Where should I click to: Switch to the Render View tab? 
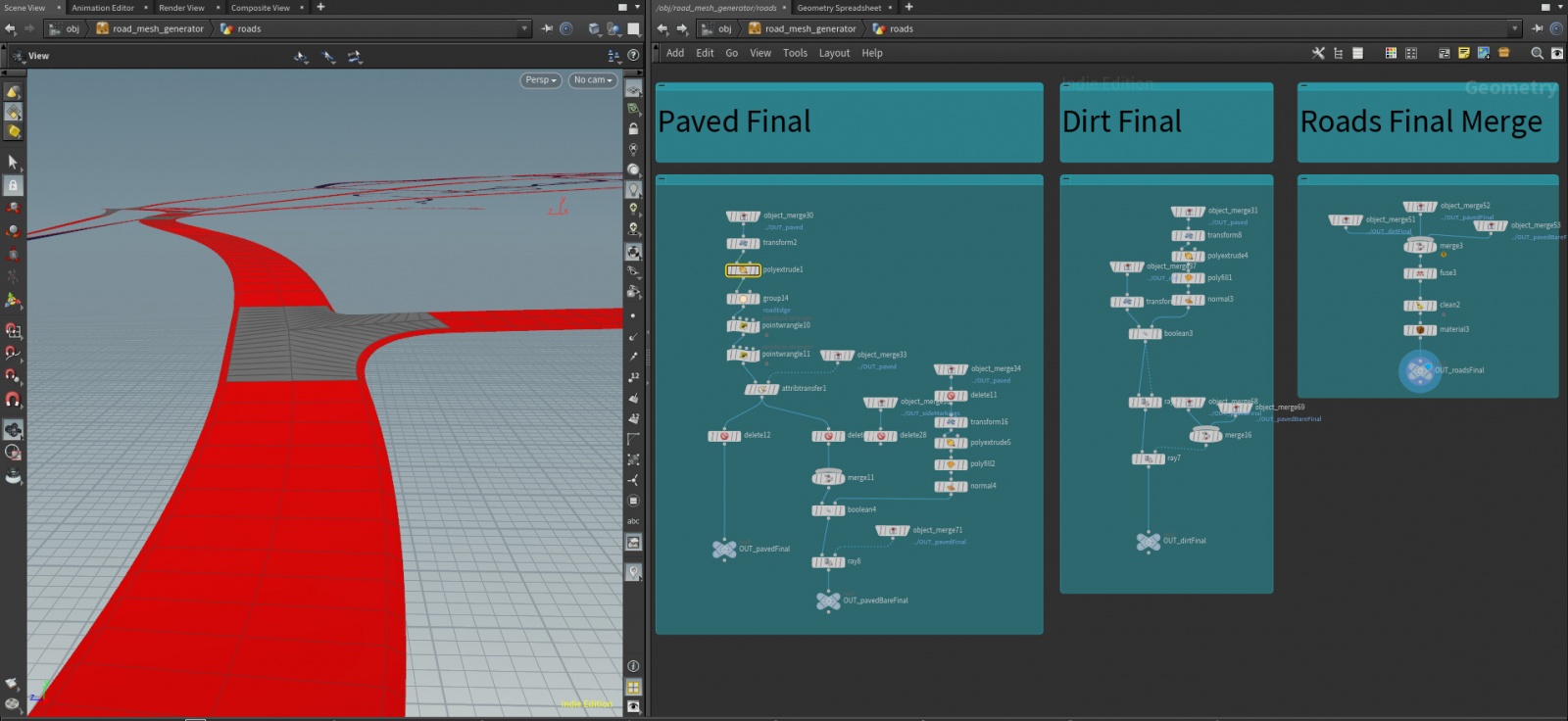point(181,7)
